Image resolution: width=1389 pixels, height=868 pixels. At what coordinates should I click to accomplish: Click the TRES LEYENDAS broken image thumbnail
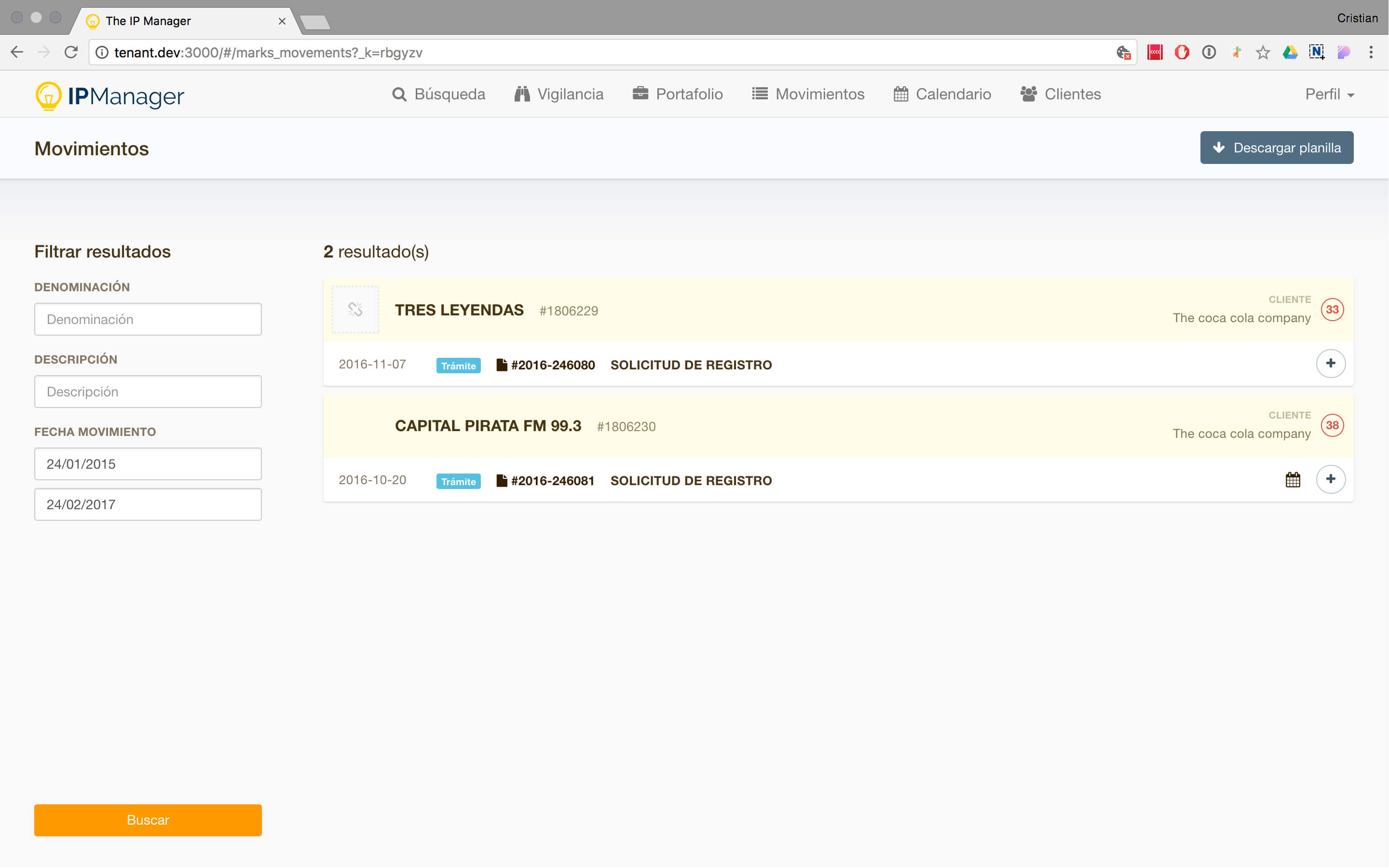[355, 310]
